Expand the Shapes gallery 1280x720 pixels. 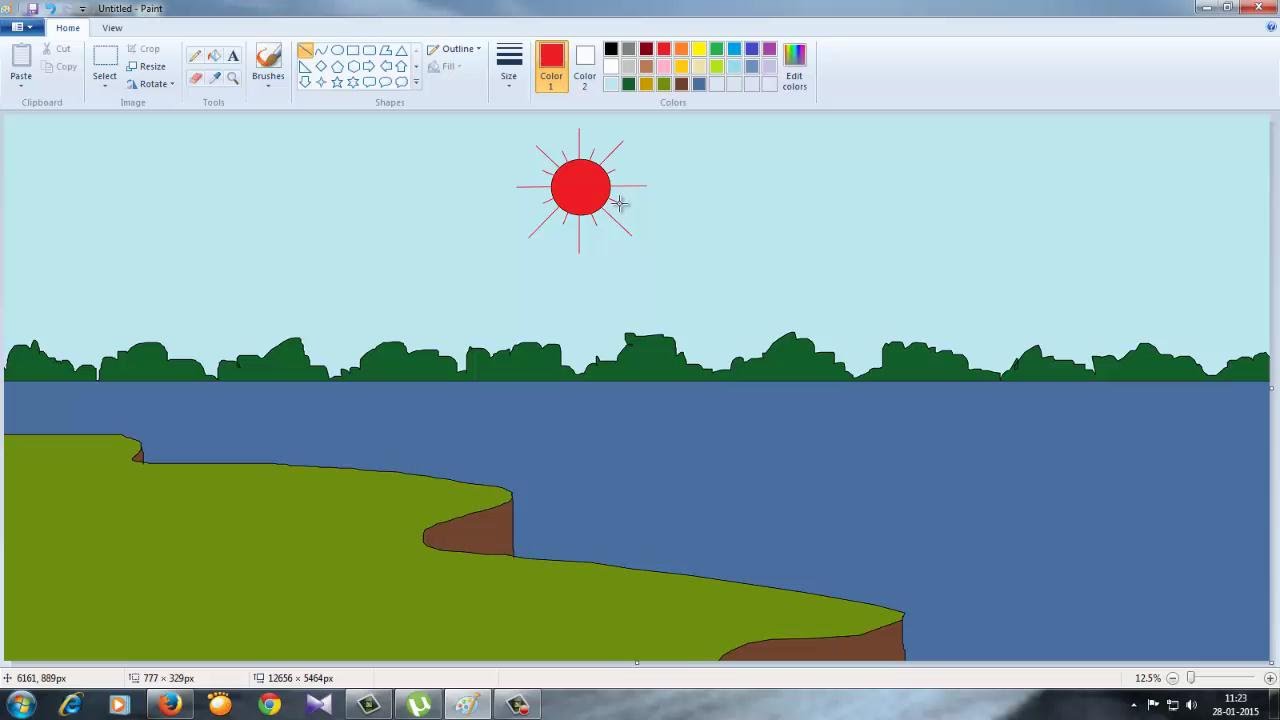pos(416,81)
